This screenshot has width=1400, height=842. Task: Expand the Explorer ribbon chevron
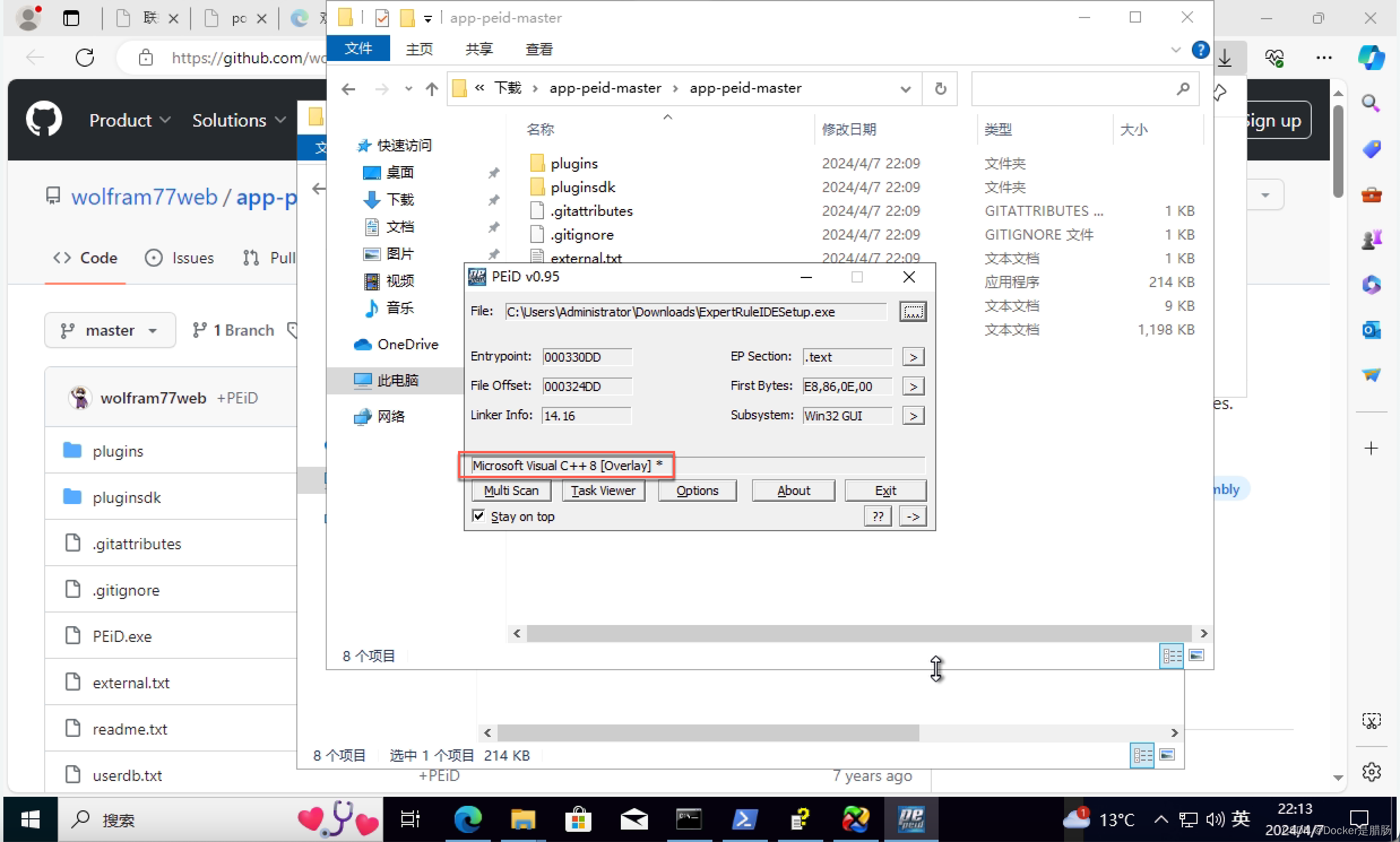tap(1176, 50)
